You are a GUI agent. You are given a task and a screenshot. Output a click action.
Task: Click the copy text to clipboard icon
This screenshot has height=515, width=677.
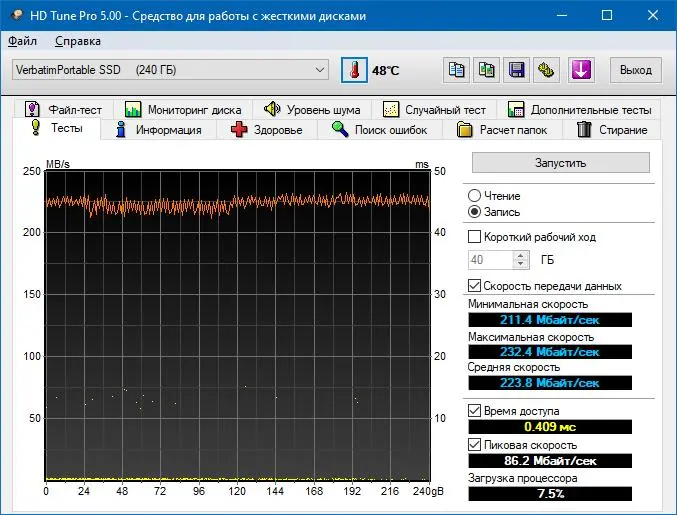pyautogui.click(x=456, y=70)
